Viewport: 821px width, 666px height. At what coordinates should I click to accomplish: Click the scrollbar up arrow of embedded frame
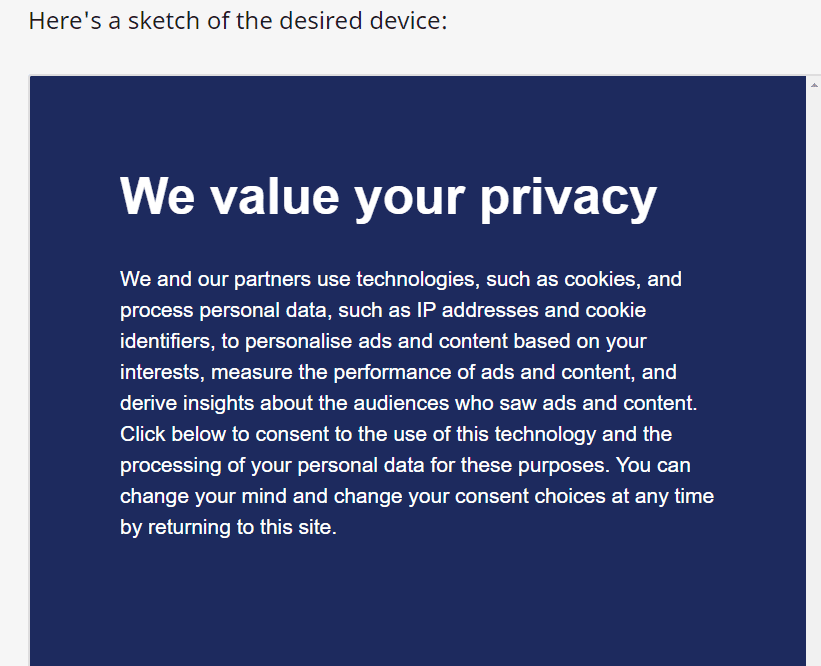[814, 84]
